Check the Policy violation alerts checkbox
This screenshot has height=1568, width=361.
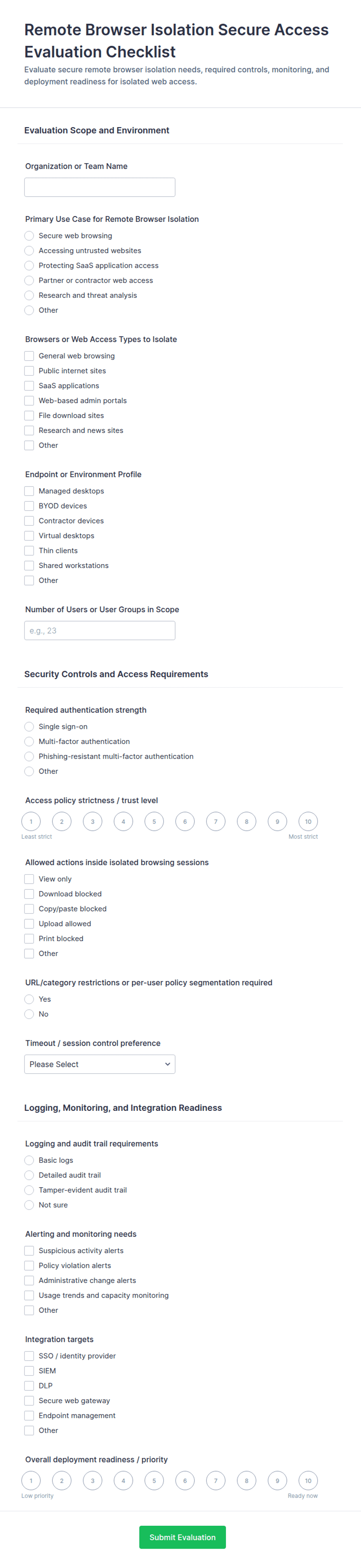pos(29,1266)
